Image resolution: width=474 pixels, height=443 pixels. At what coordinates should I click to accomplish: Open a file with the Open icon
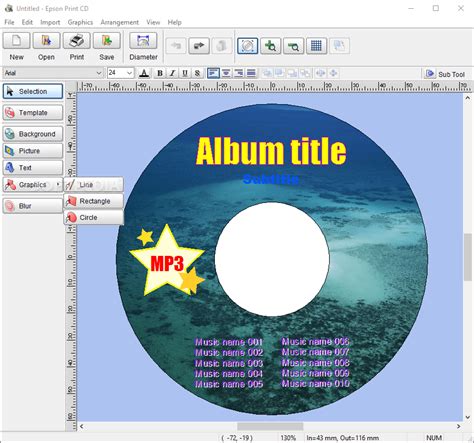(46, 41)
